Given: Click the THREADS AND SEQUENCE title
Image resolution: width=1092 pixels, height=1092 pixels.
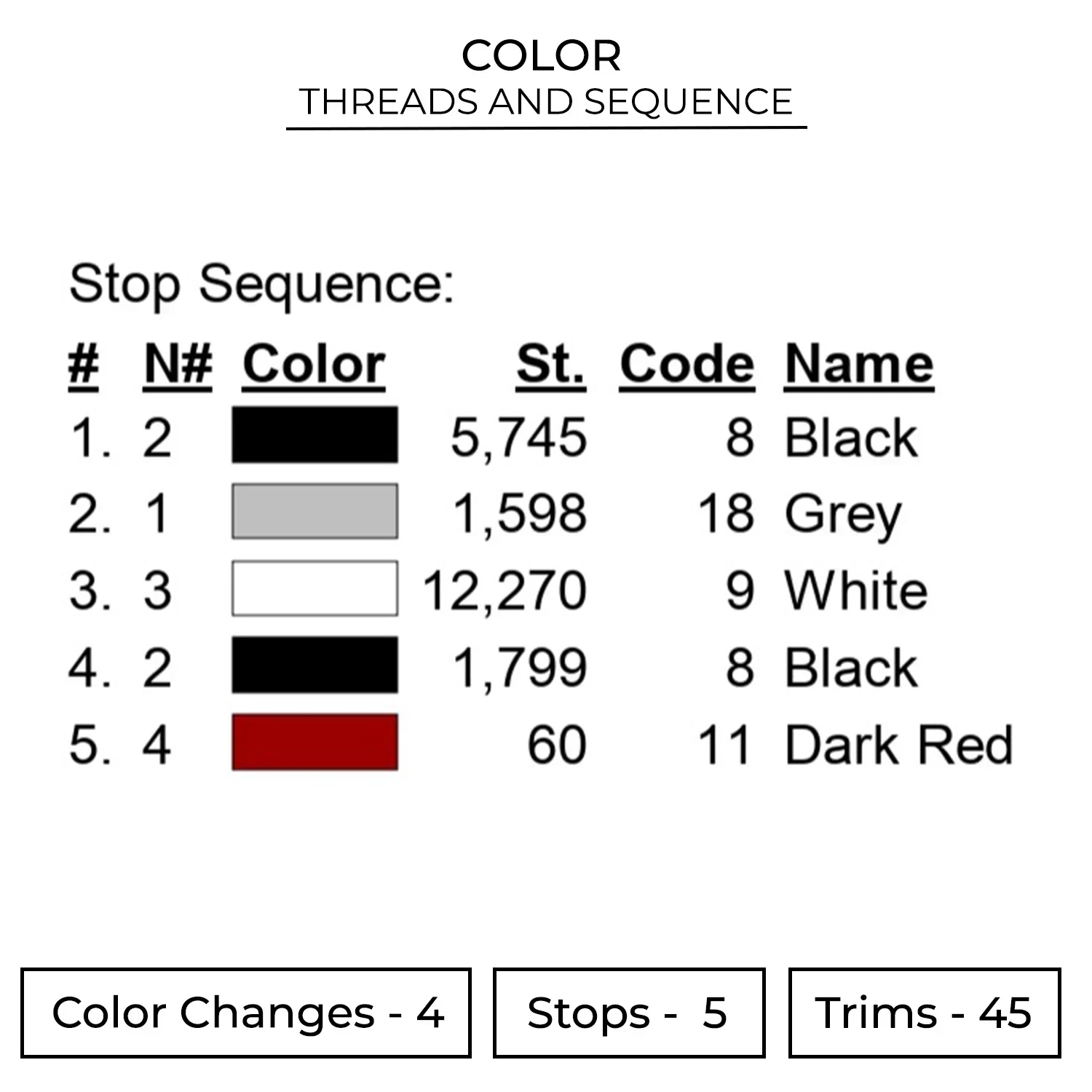Looking at the screenshot, I should [546, 101].
